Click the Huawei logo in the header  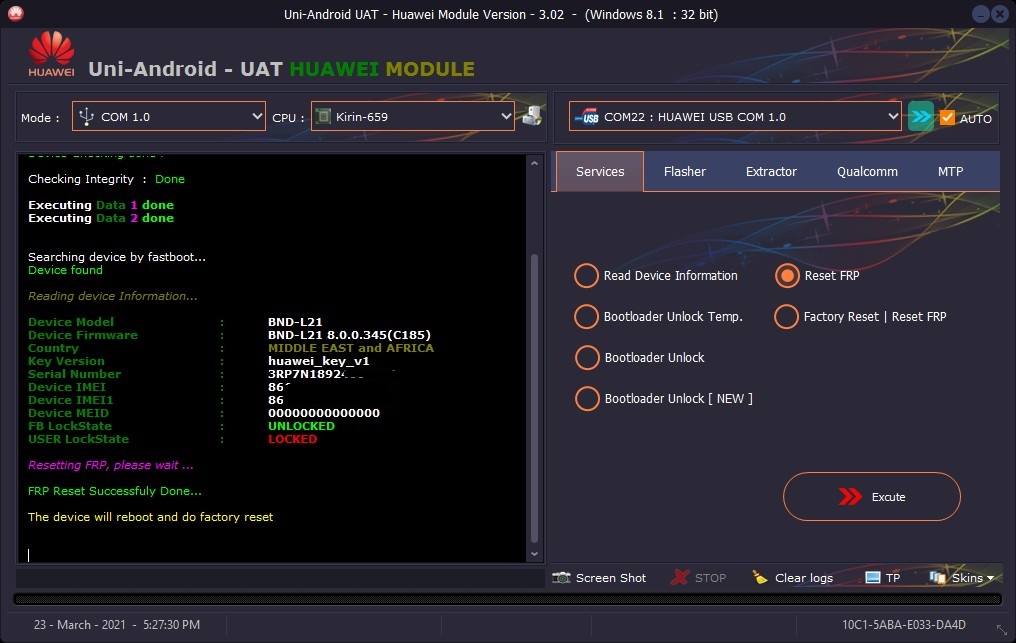click(x=52, y=55)
